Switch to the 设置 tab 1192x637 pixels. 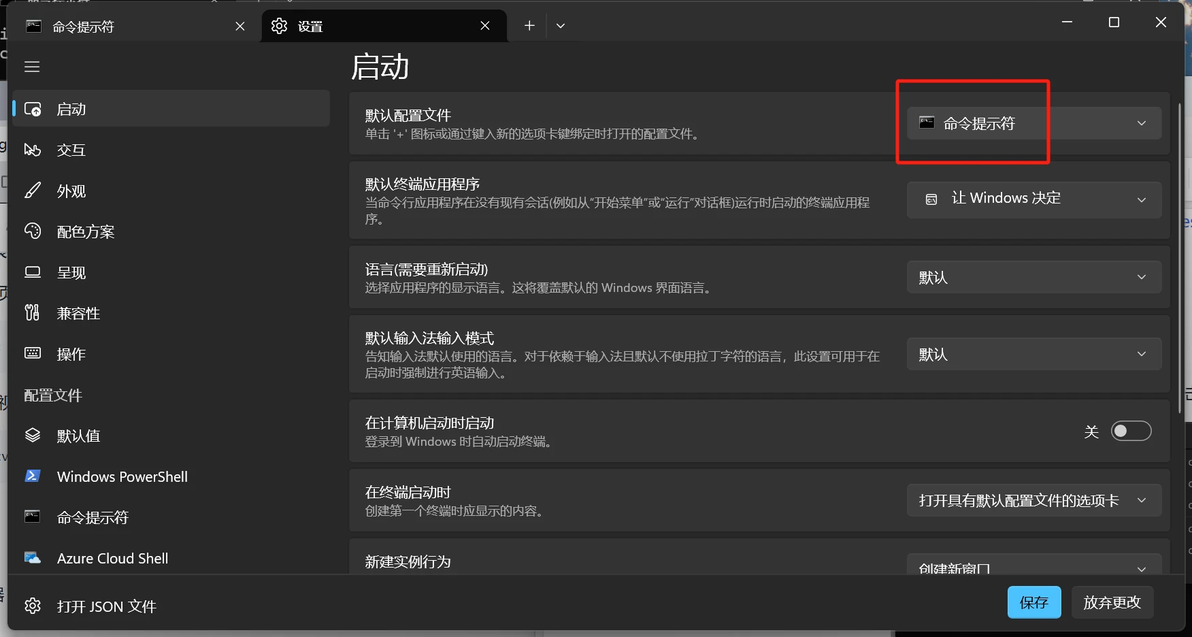point(384,26)
